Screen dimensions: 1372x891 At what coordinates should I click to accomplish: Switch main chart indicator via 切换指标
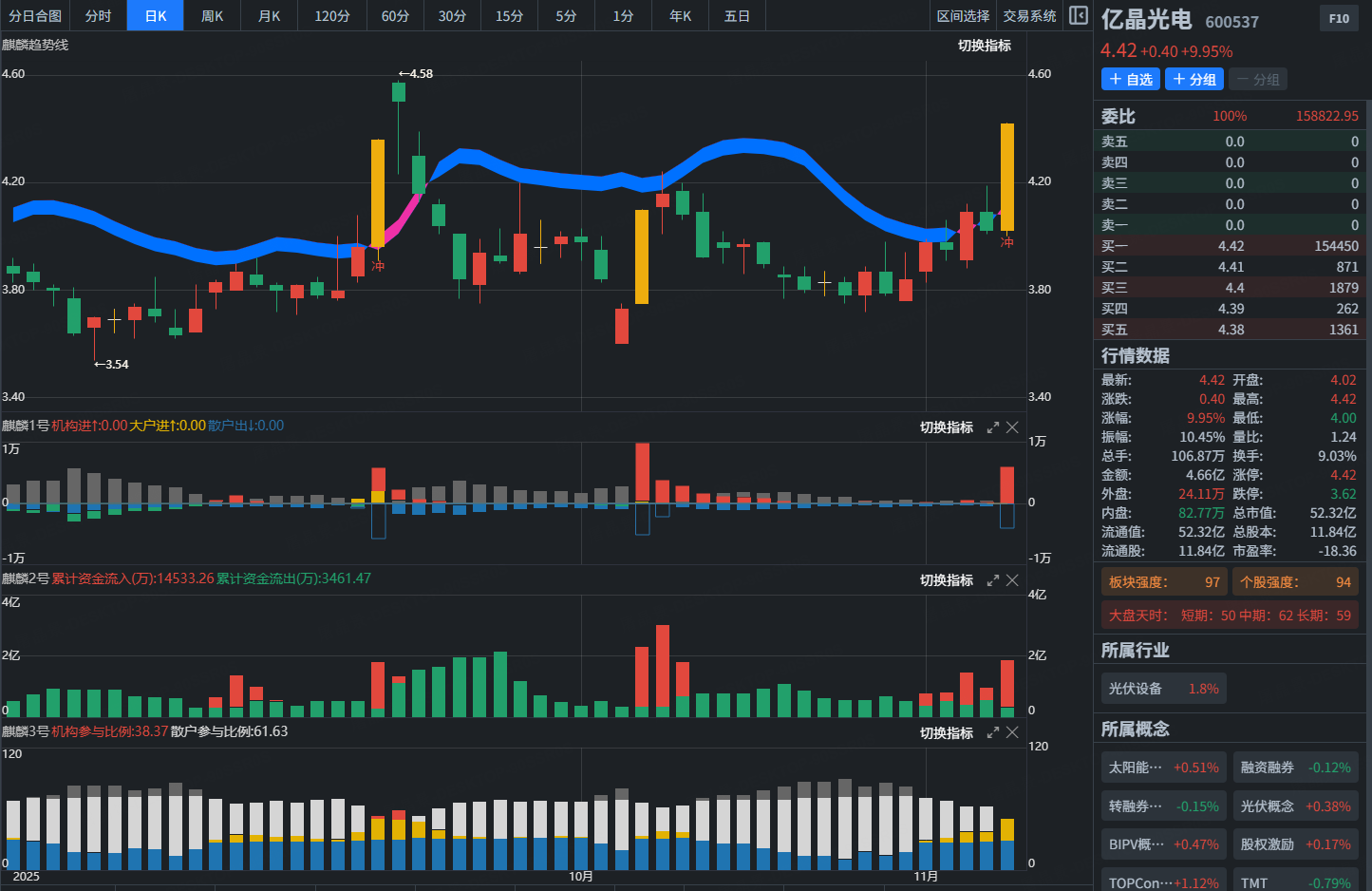(984, 46)
